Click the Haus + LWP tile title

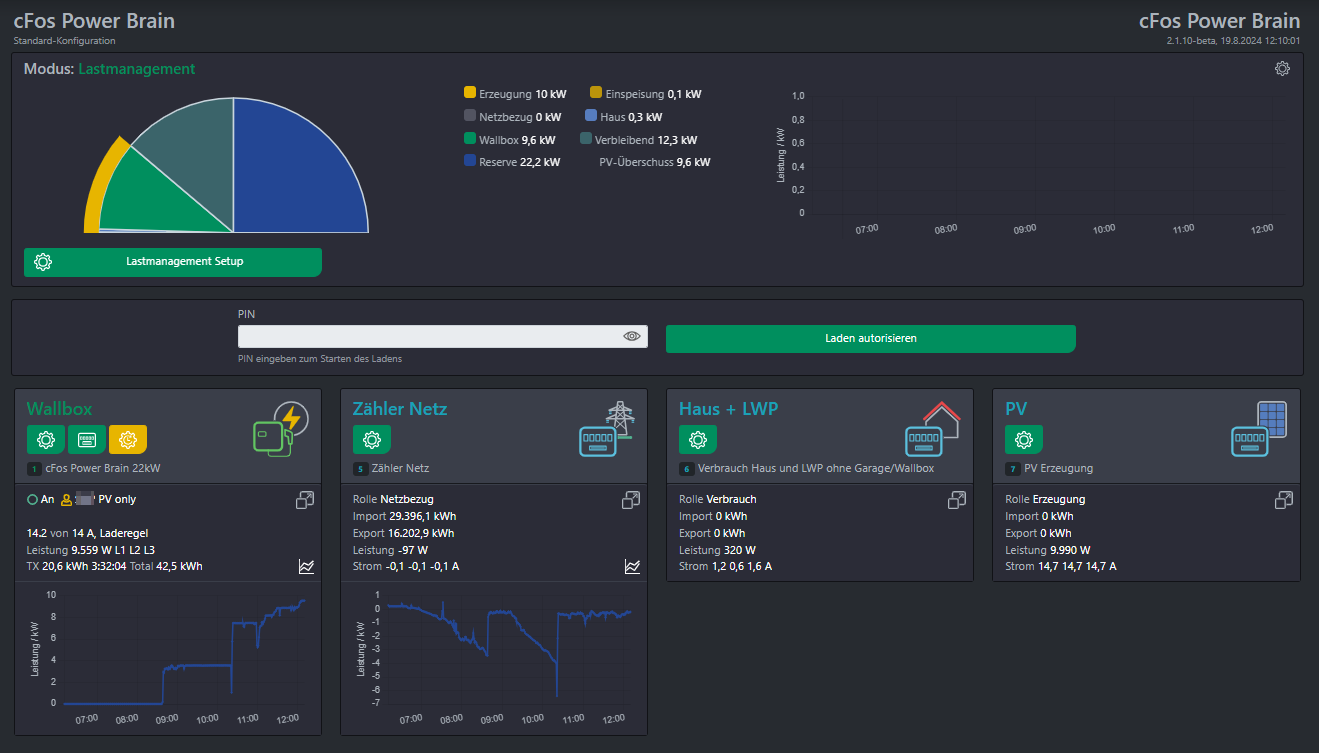click(x=728, y=409)
